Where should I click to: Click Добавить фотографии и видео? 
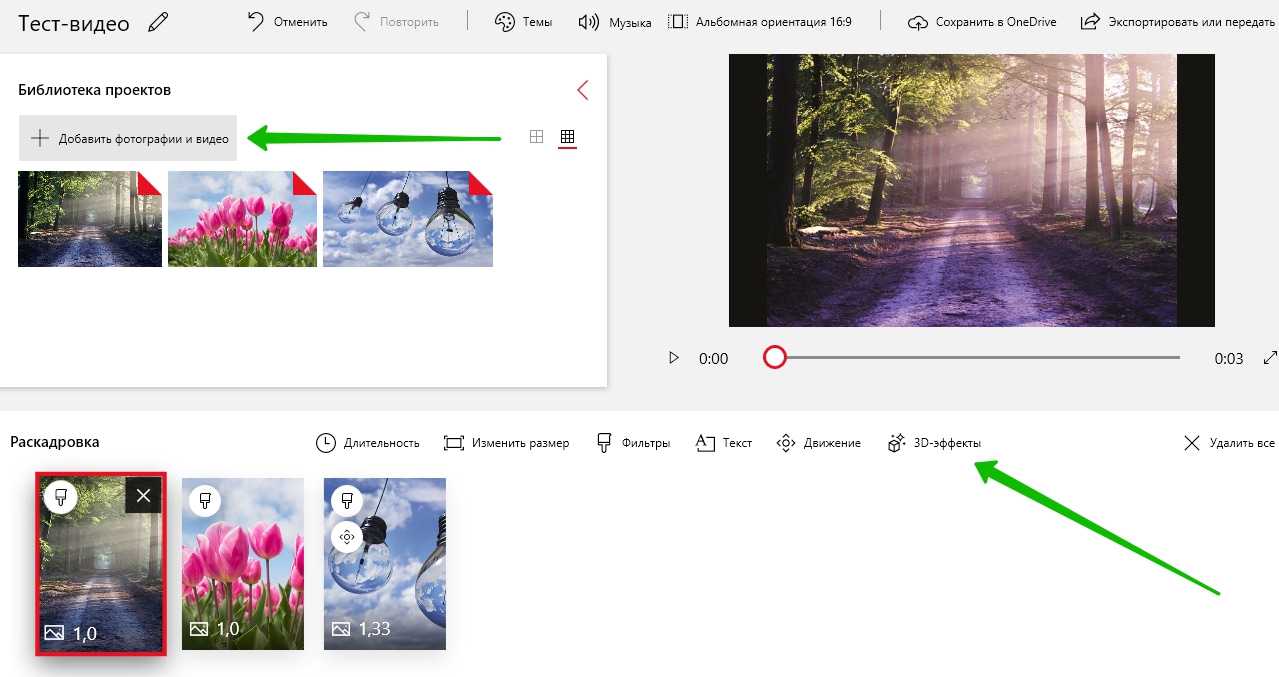[x=128, y=139]
